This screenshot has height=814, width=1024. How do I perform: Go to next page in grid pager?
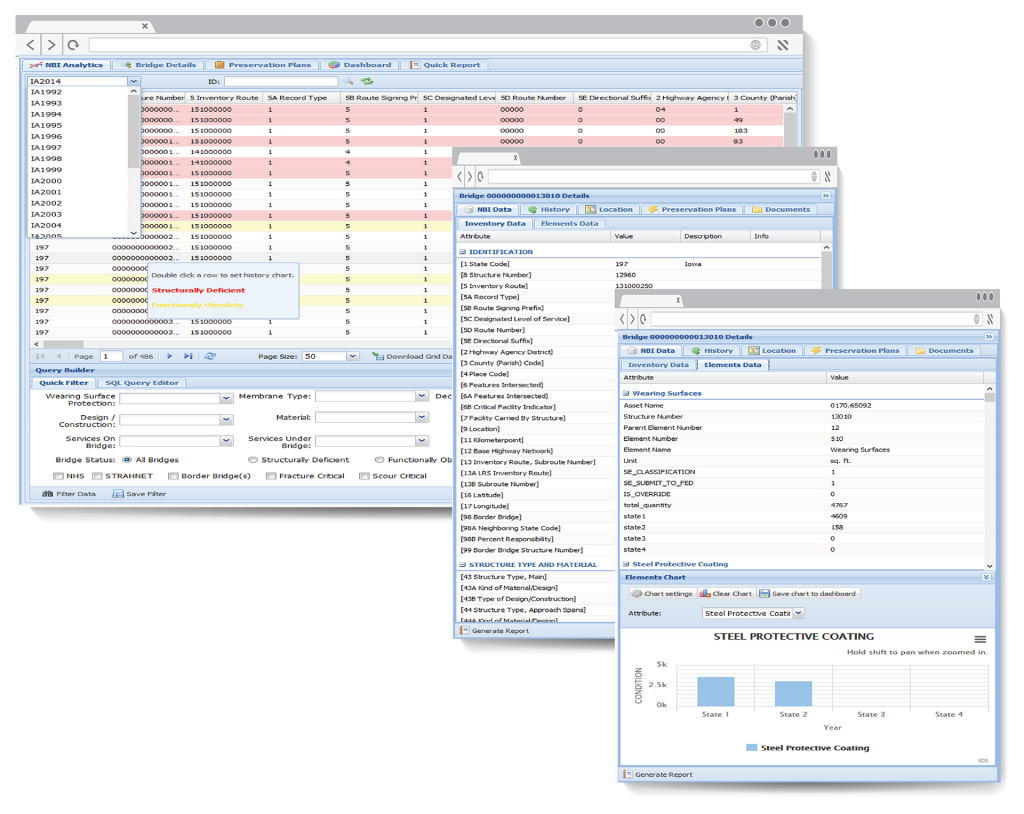[x=170, y=356]
